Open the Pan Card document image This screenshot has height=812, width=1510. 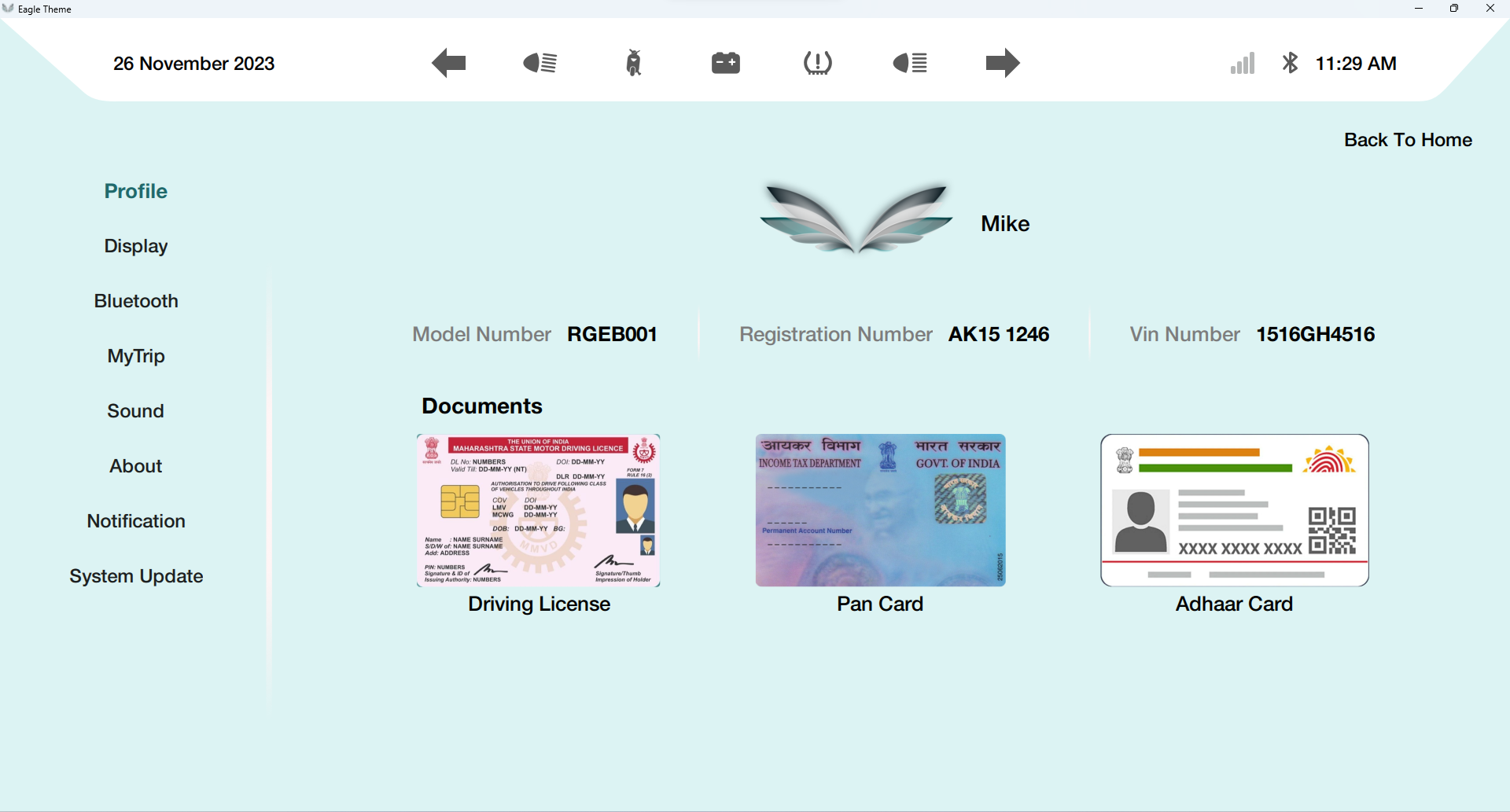pyautogui.click(x=880, y=510)
